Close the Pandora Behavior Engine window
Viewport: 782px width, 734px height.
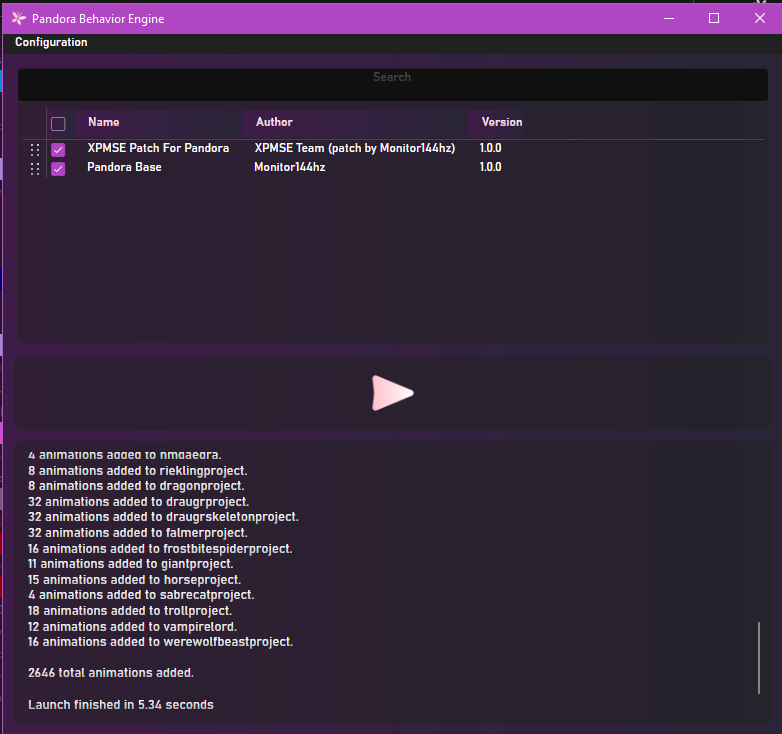click(x=759, y=18)
